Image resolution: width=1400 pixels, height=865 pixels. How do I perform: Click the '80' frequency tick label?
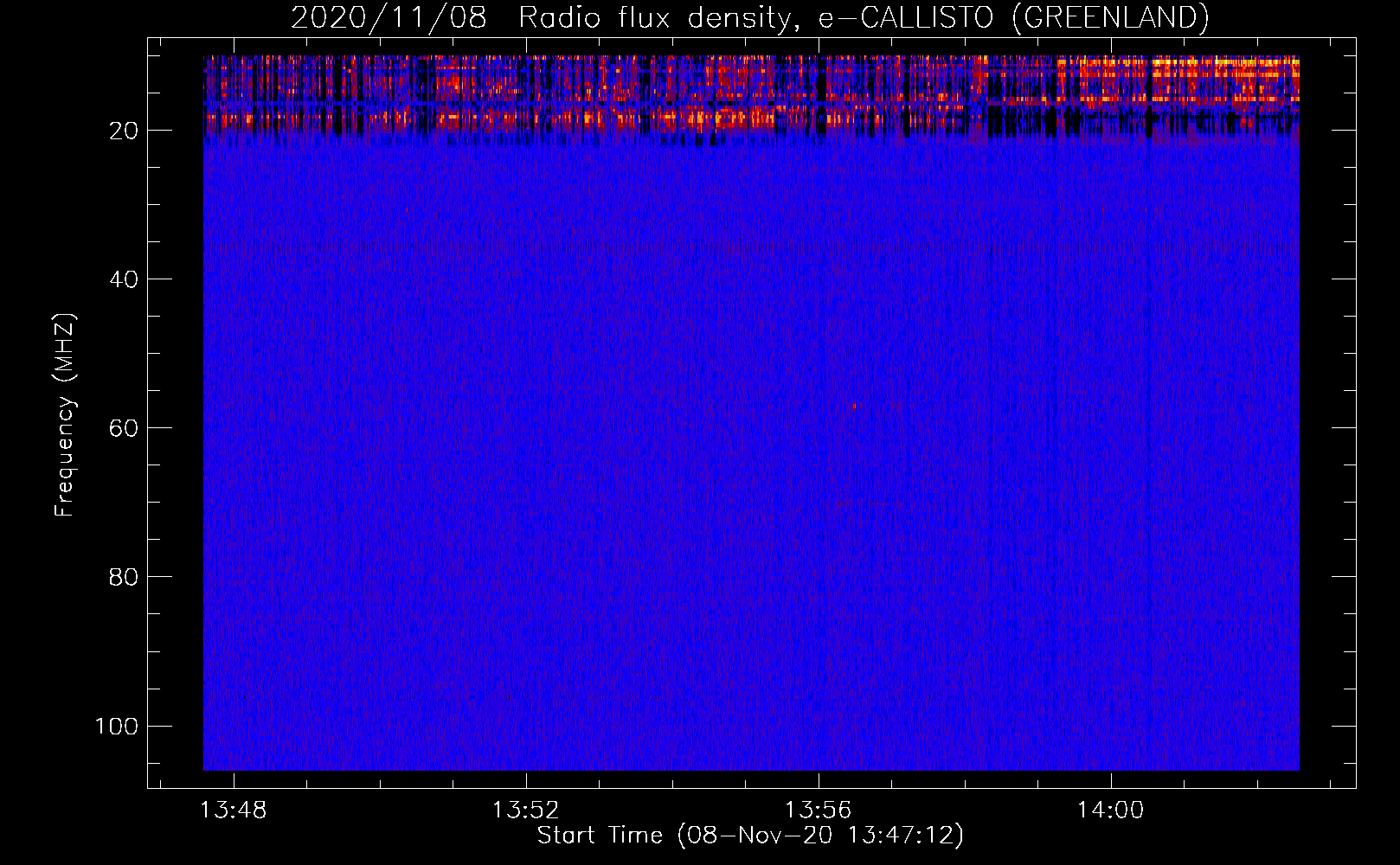(124, 577)
